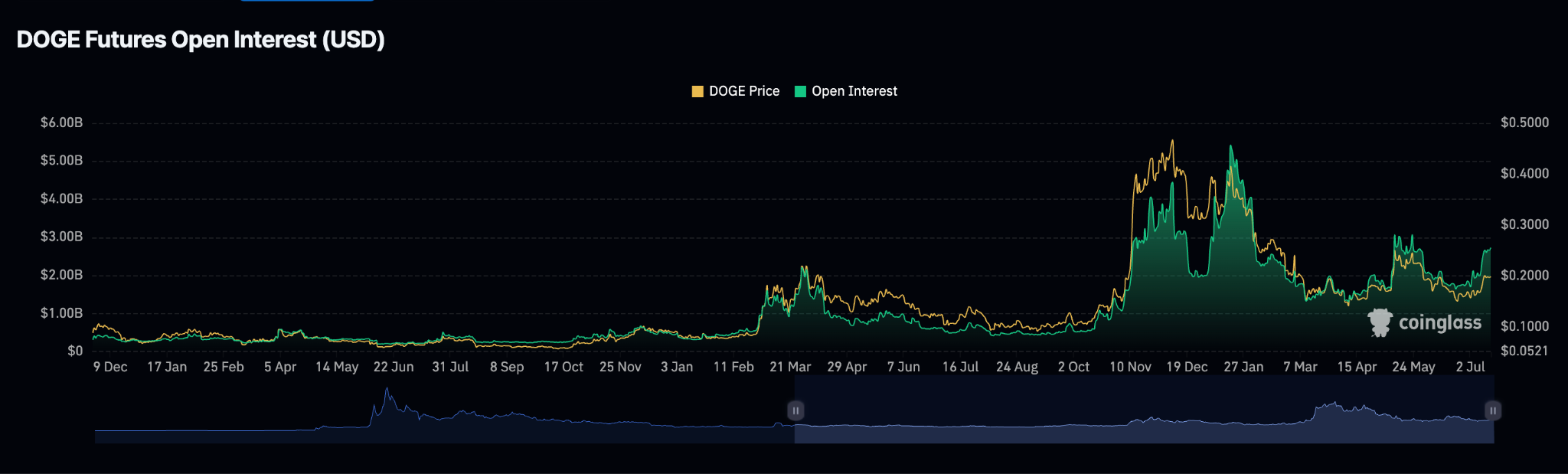1568x474 pixels.
Task: Click the chart title DOGE Futures Open Interest (USD)
Action: click(x=201, y=40)
